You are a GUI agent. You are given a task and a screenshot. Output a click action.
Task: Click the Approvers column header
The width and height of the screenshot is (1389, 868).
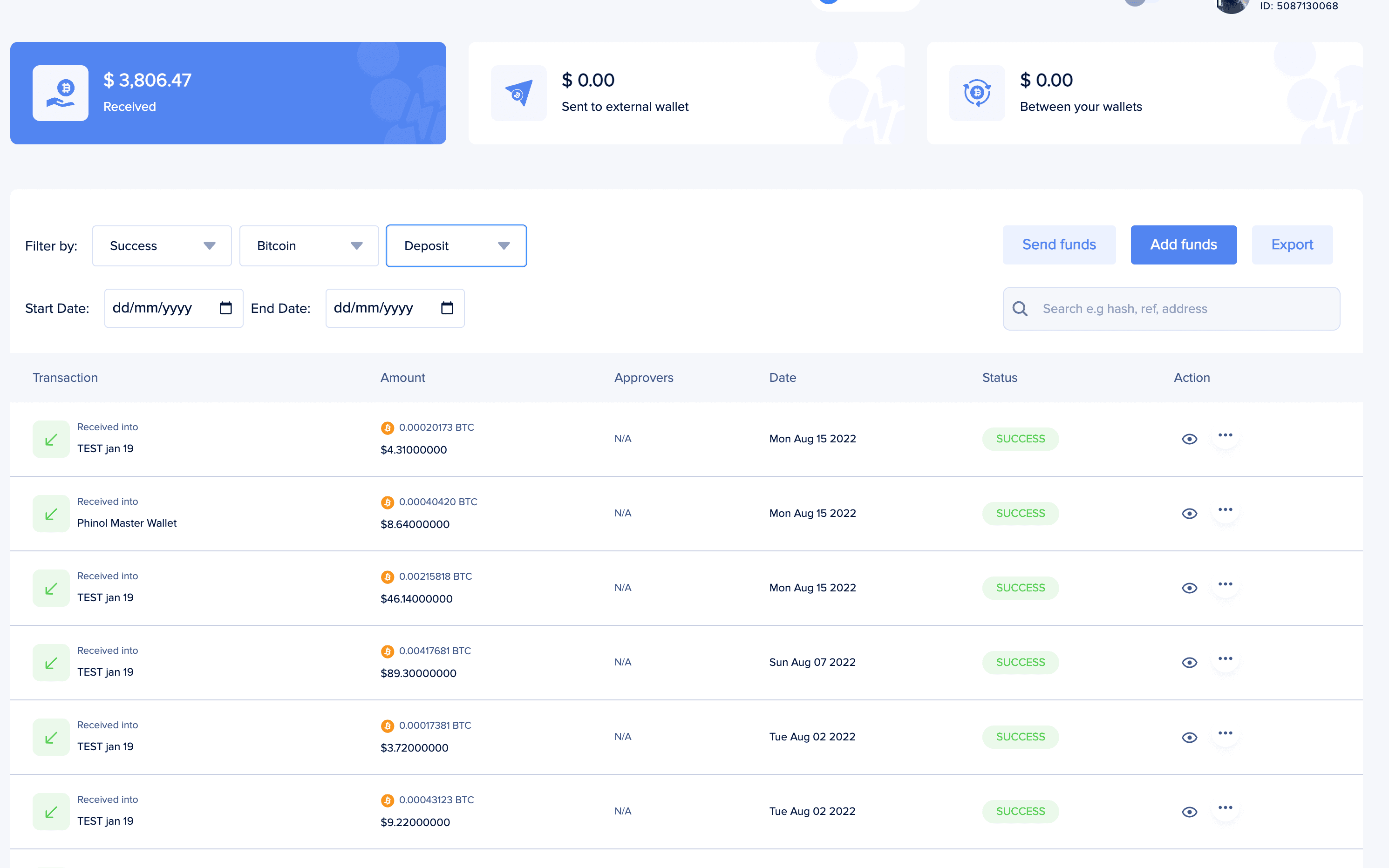coord(644,378)
